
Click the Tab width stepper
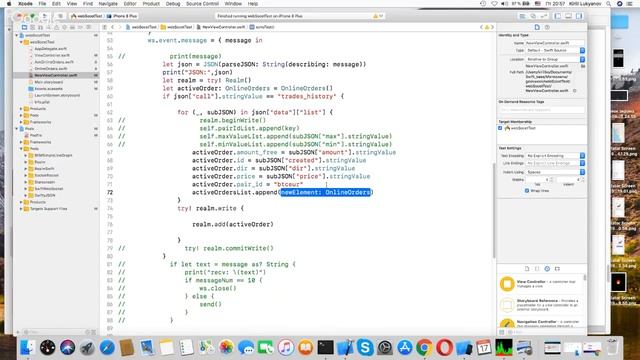coord(551,180)
